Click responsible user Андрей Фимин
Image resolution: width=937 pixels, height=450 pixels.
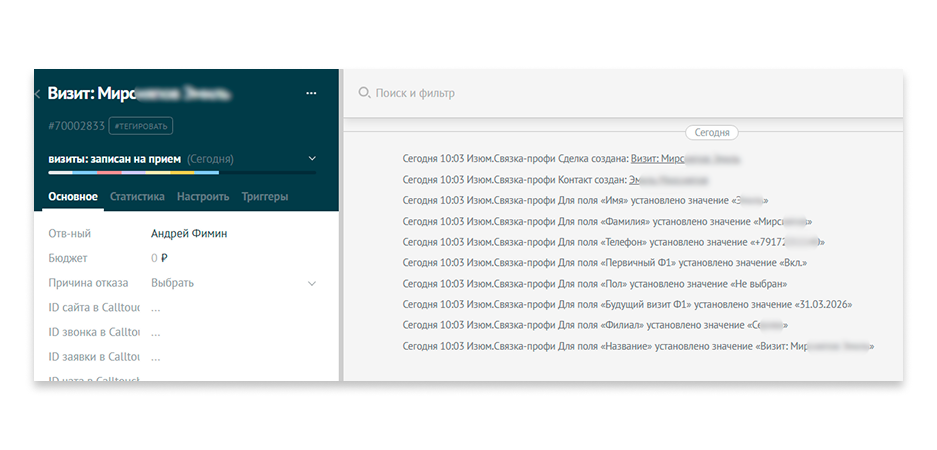coord(189,234)
